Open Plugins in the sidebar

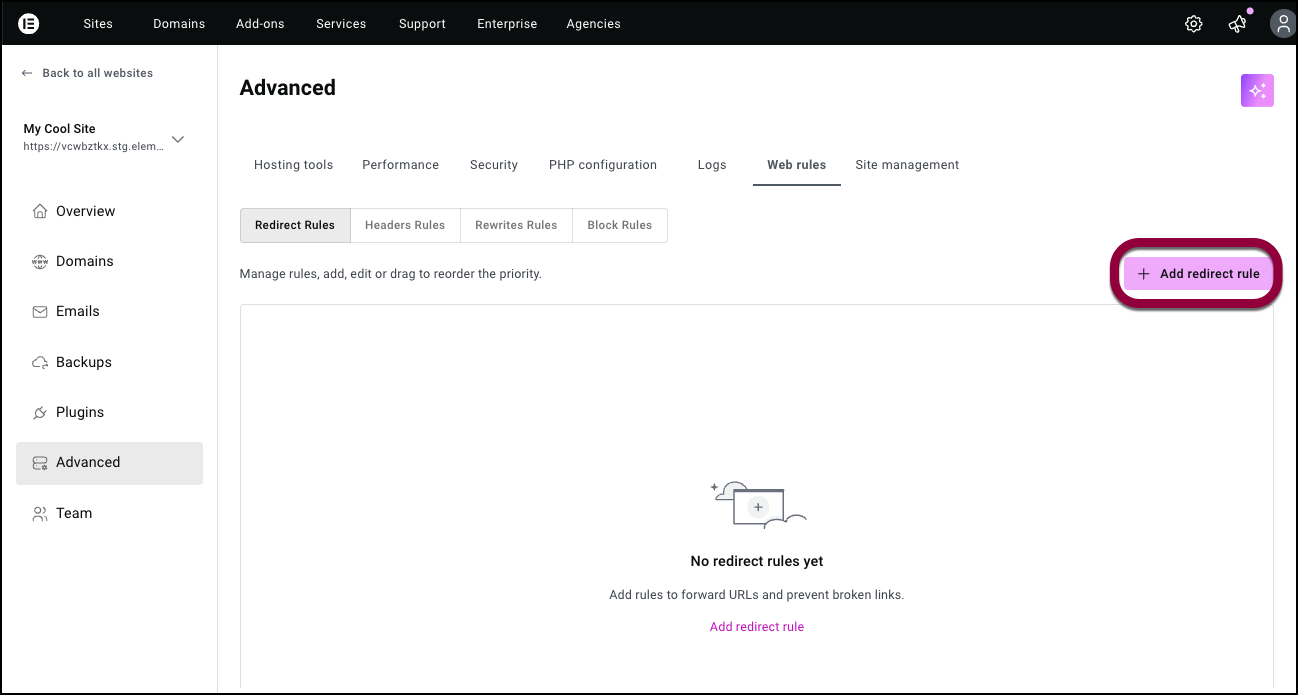(x=79, y=412)
